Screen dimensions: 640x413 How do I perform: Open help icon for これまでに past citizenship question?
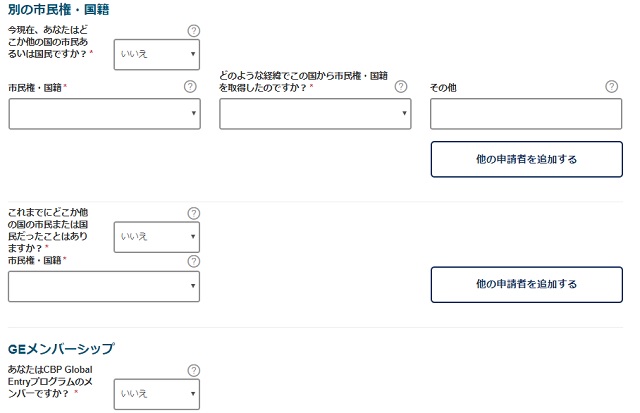(x=193, y=213)
